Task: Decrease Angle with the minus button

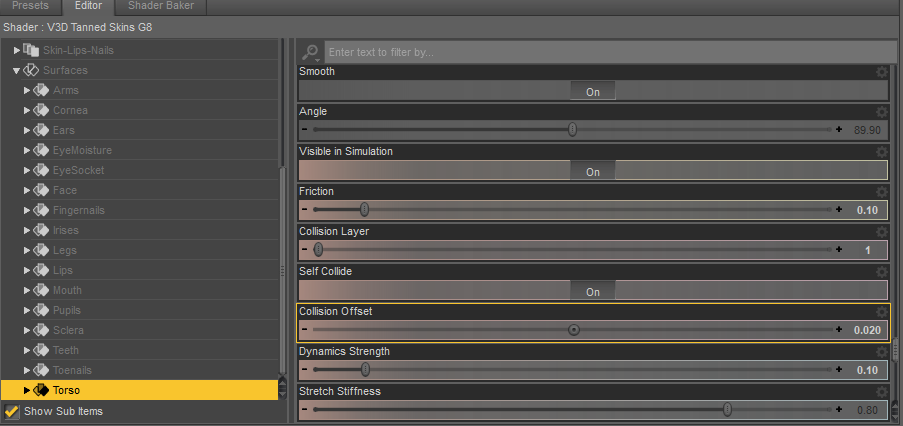Action: pyautogui.click(x=304, y=130)
